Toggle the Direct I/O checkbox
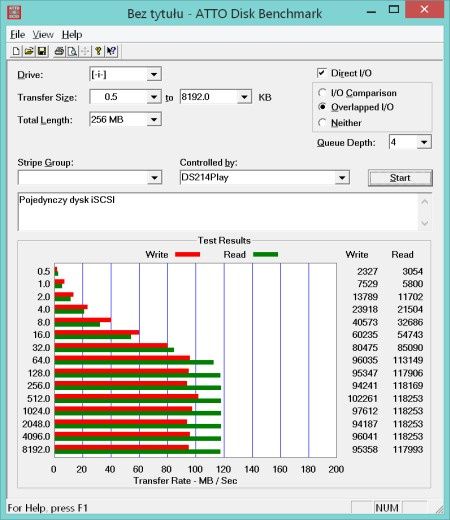 (322, 73)
